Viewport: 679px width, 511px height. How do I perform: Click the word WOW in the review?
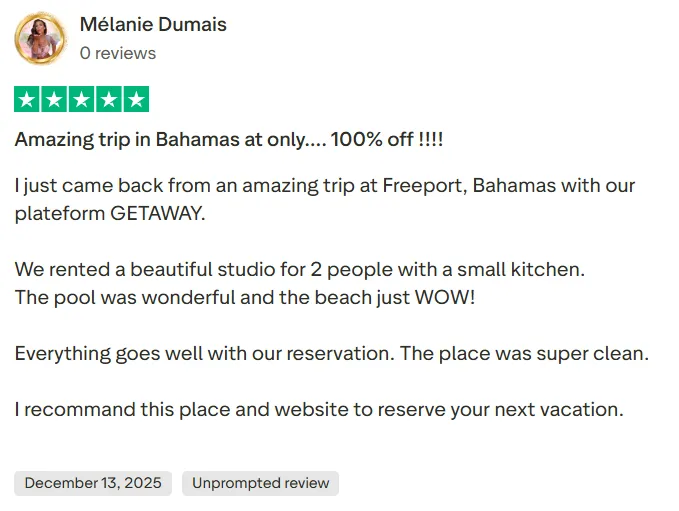(x=445, y=298)
